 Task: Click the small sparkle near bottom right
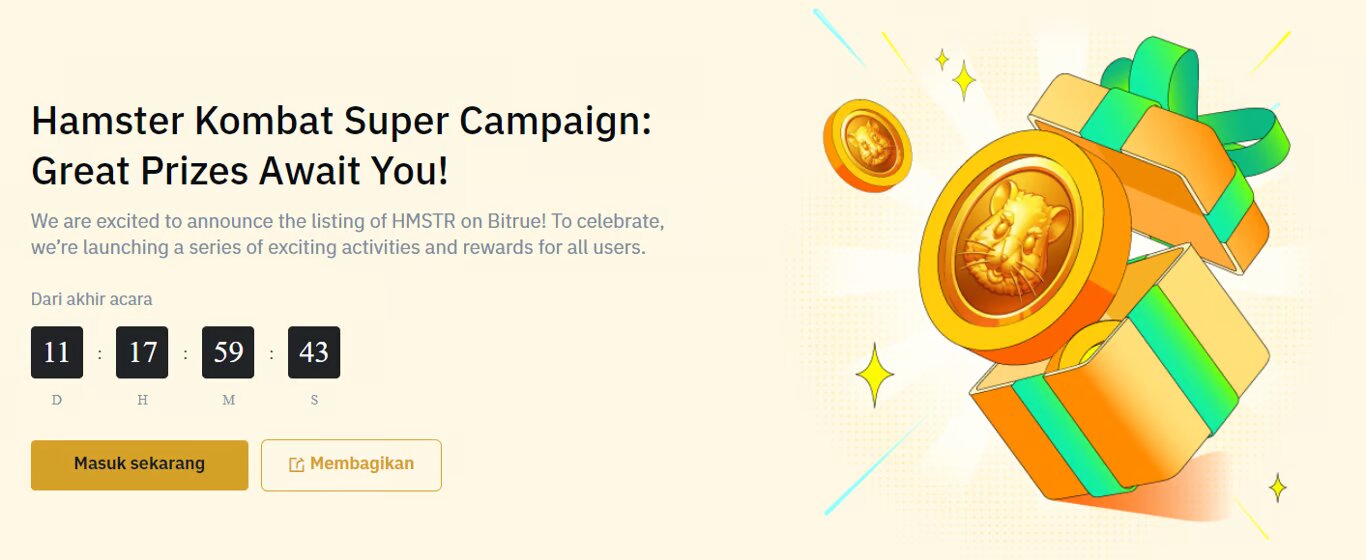click(x=1277, y=488)
